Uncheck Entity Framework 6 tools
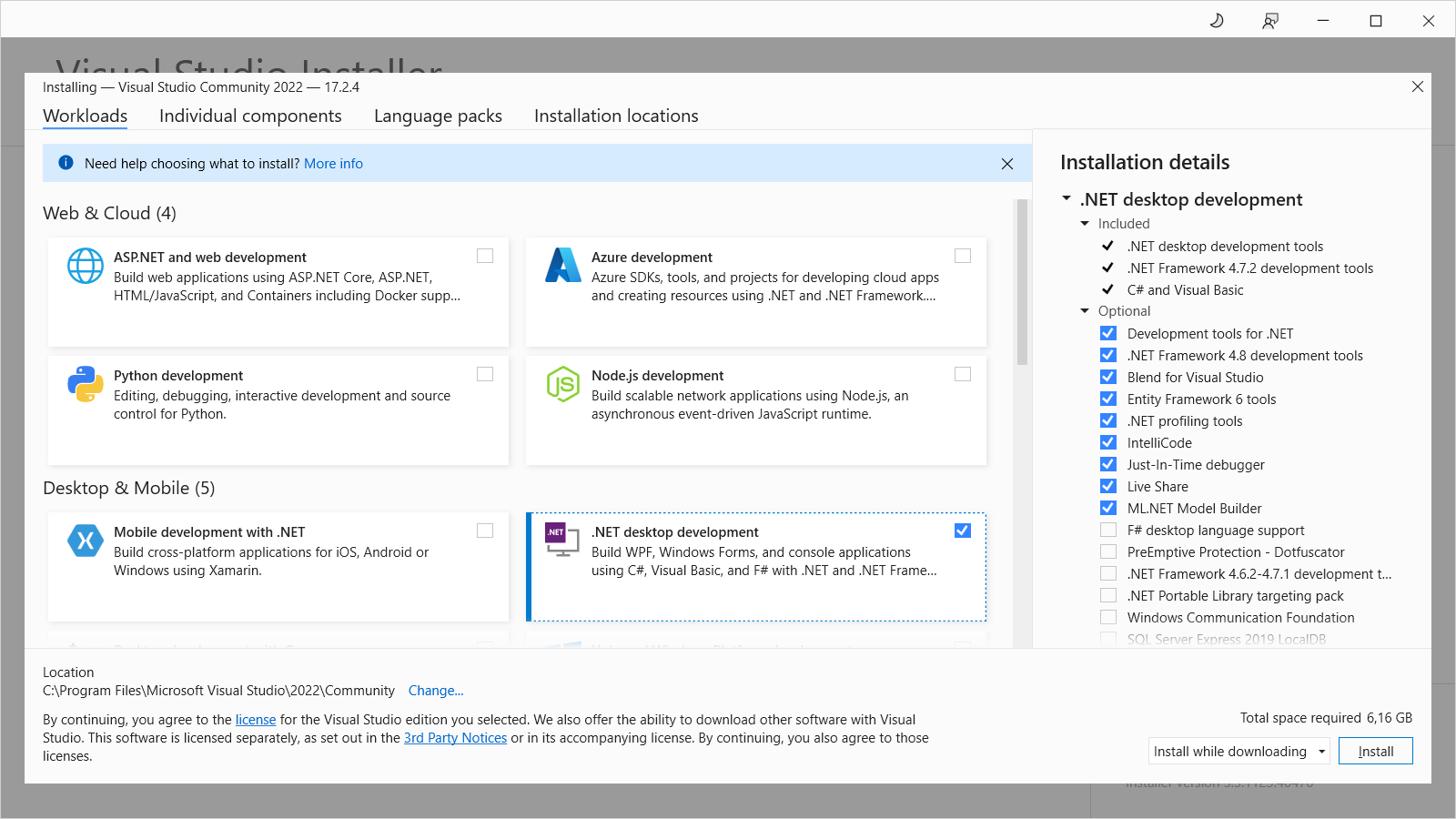The height and width of the screenshot is (819, 1456). coord(1108,399)
